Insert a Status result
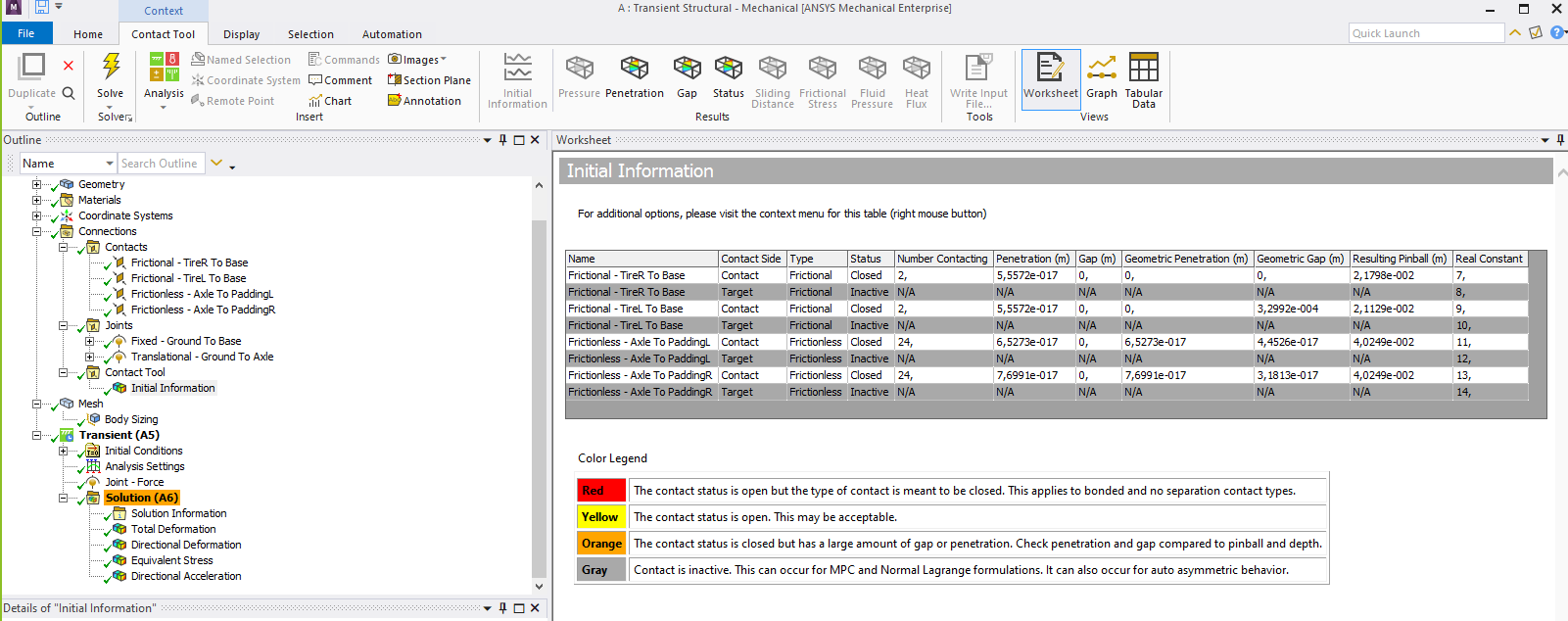This screenshot has width=1568, height=621. pyautogui.click(x=728, y=76)
